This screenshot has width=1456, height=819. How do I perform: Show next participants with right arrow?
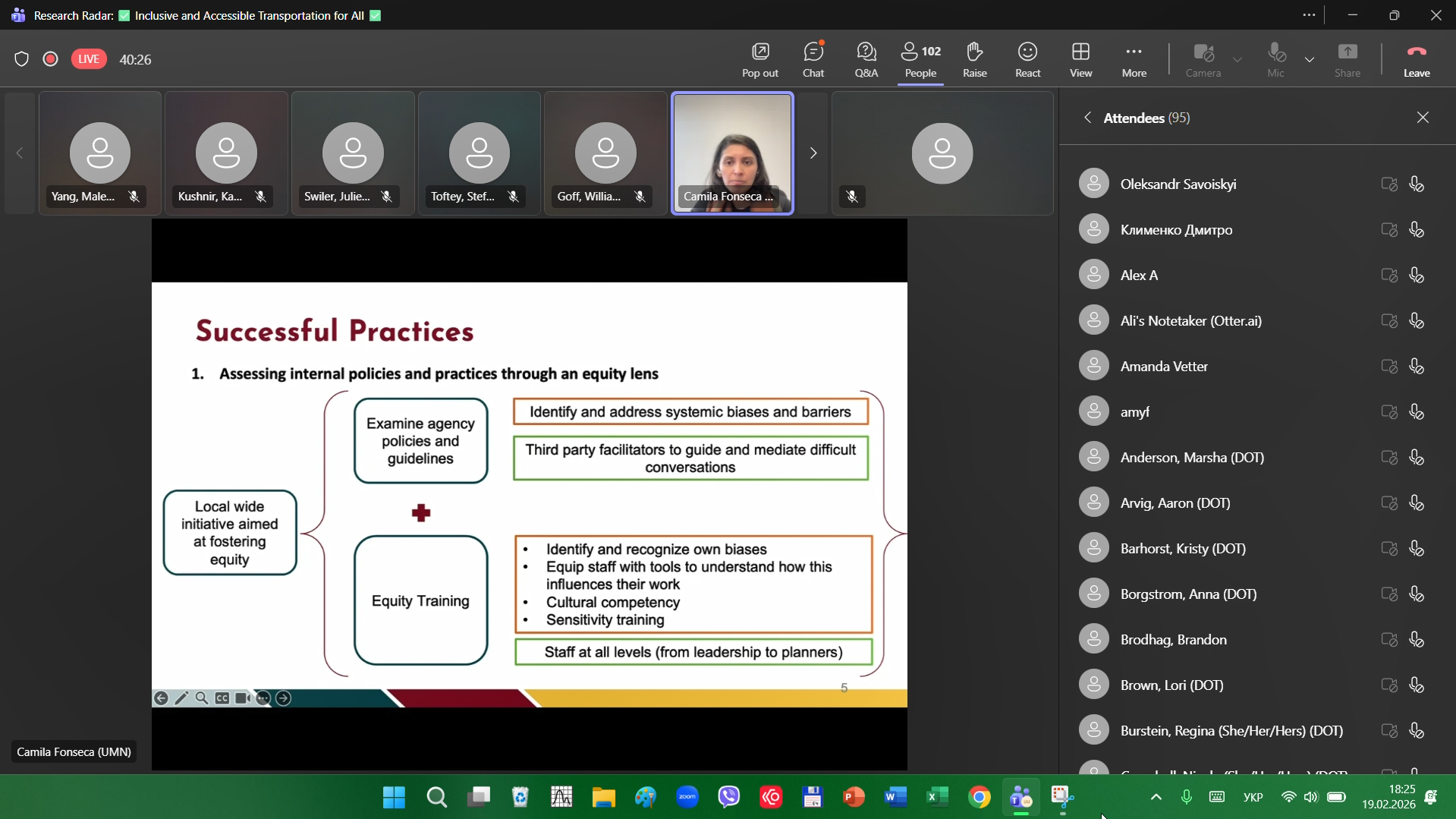pos(813,153)
